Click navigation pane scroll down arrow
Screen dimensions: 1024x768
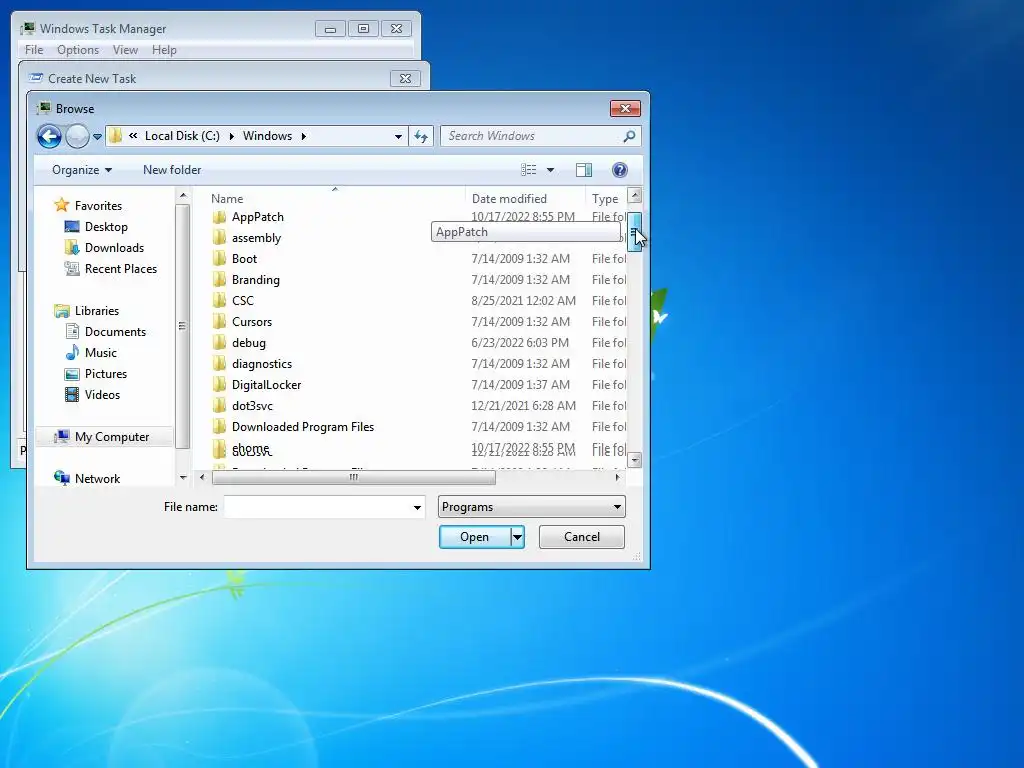pyautogui.click(x=183, y=477)
